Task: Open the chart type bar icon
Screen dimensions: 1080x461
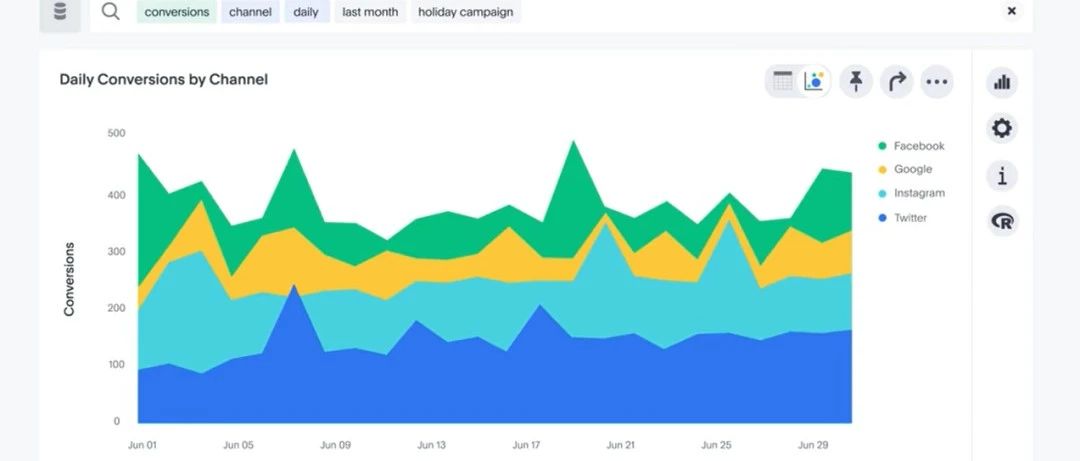Action: point(1001,83)
